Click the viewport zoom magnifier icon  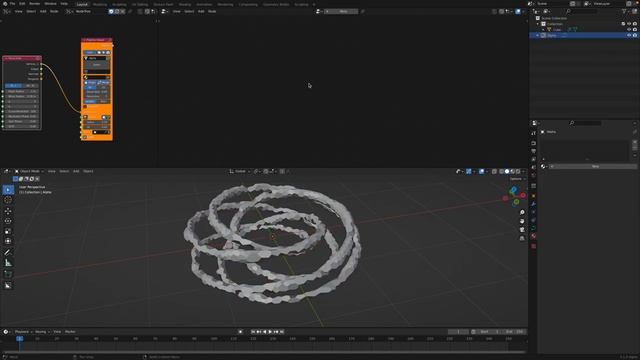[x=522, y=212]
